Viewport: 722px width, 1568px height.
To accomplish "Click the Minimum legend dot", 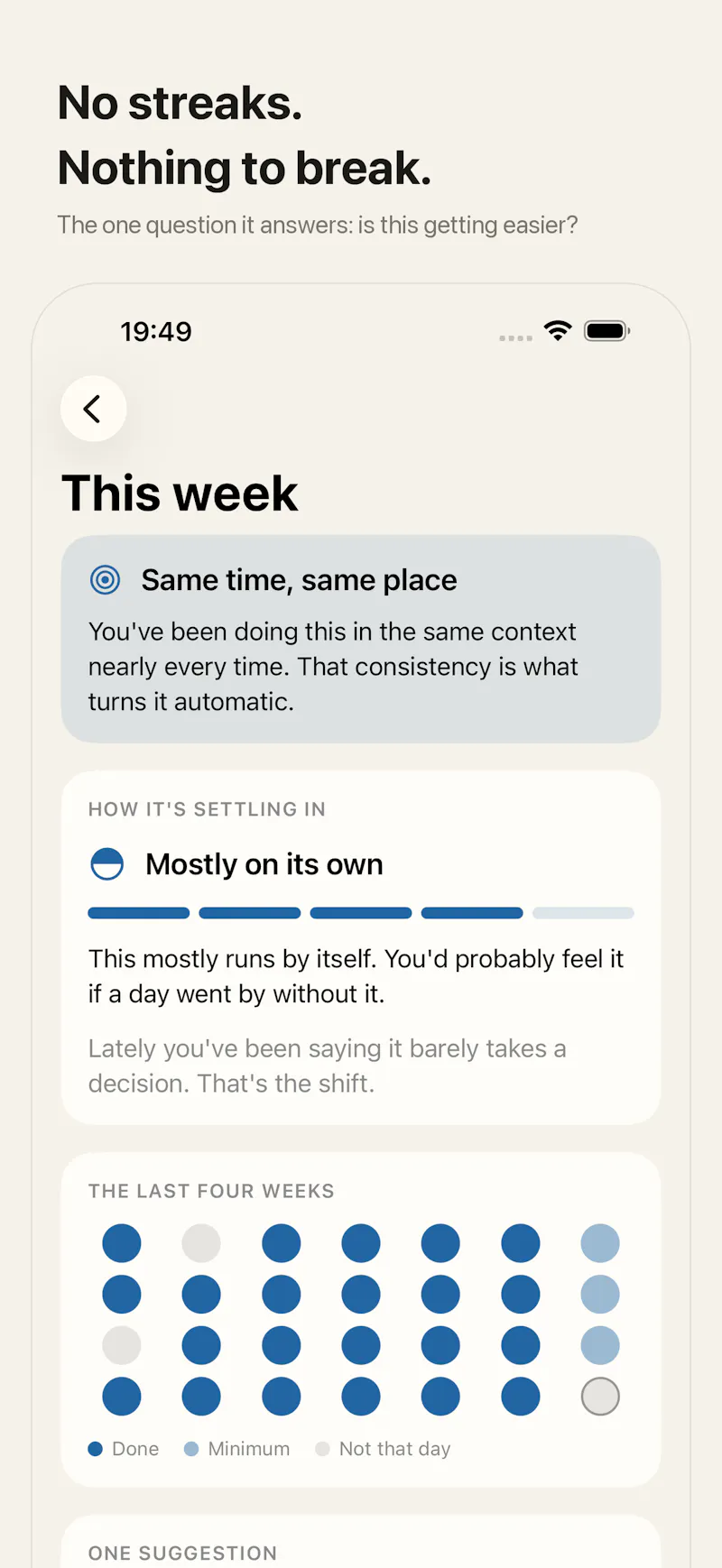I will point(191,1449).
